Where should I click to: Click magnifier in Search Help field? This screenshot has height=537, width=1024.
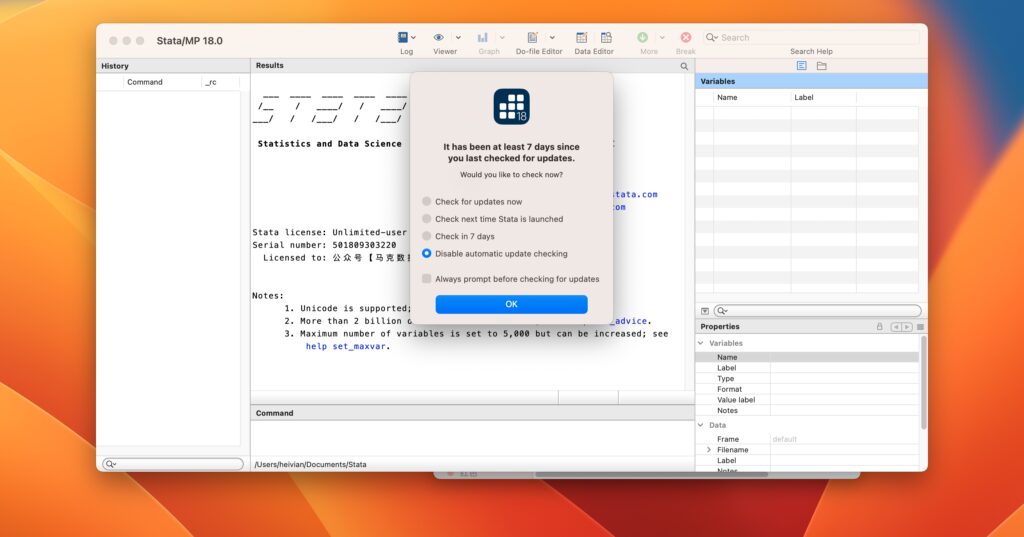click(x=712, y=37)
